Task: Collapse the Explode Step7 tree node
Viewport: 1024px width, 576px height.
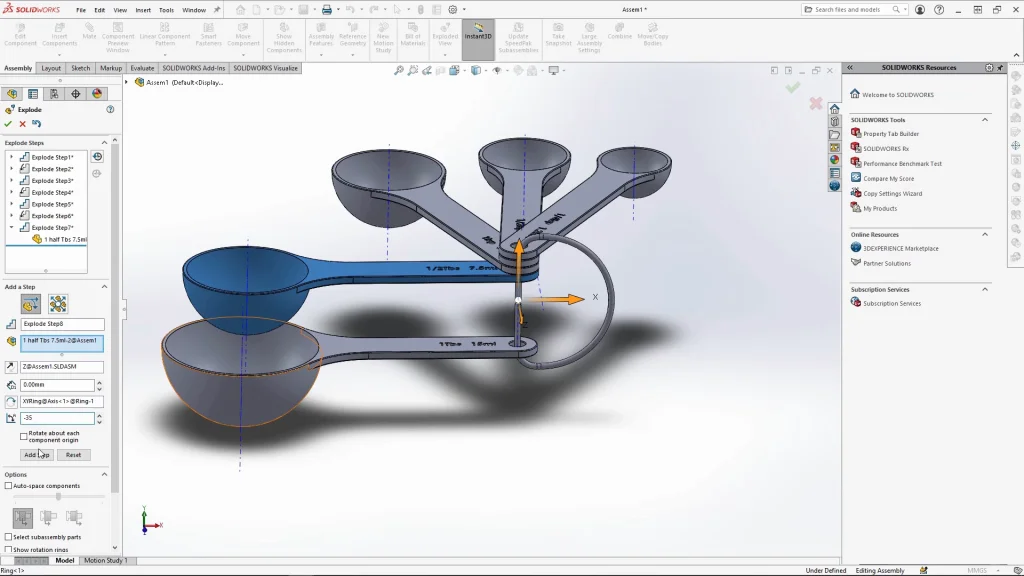Action: click(x=11, y=228)
